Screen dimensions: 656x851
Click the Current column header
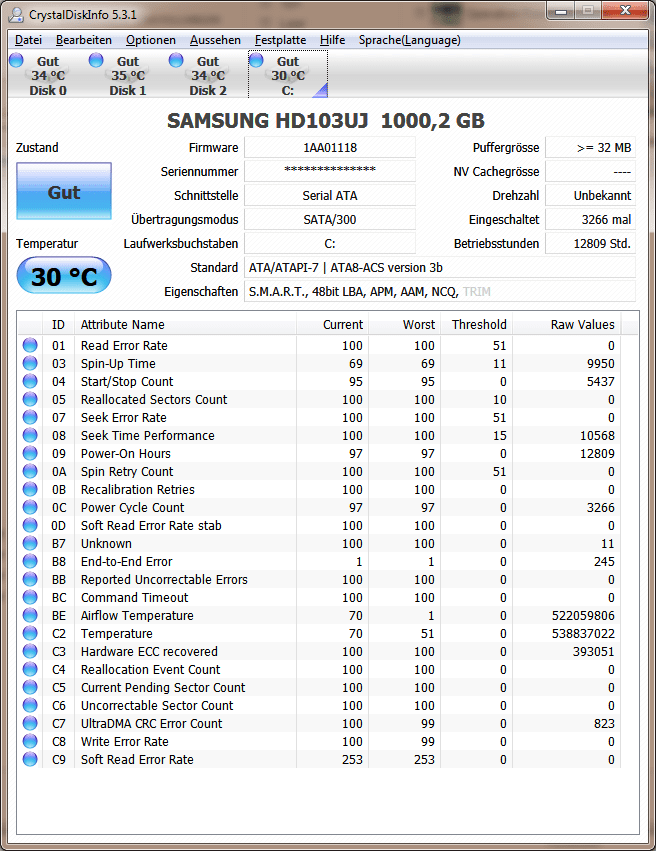pos(332,325)
